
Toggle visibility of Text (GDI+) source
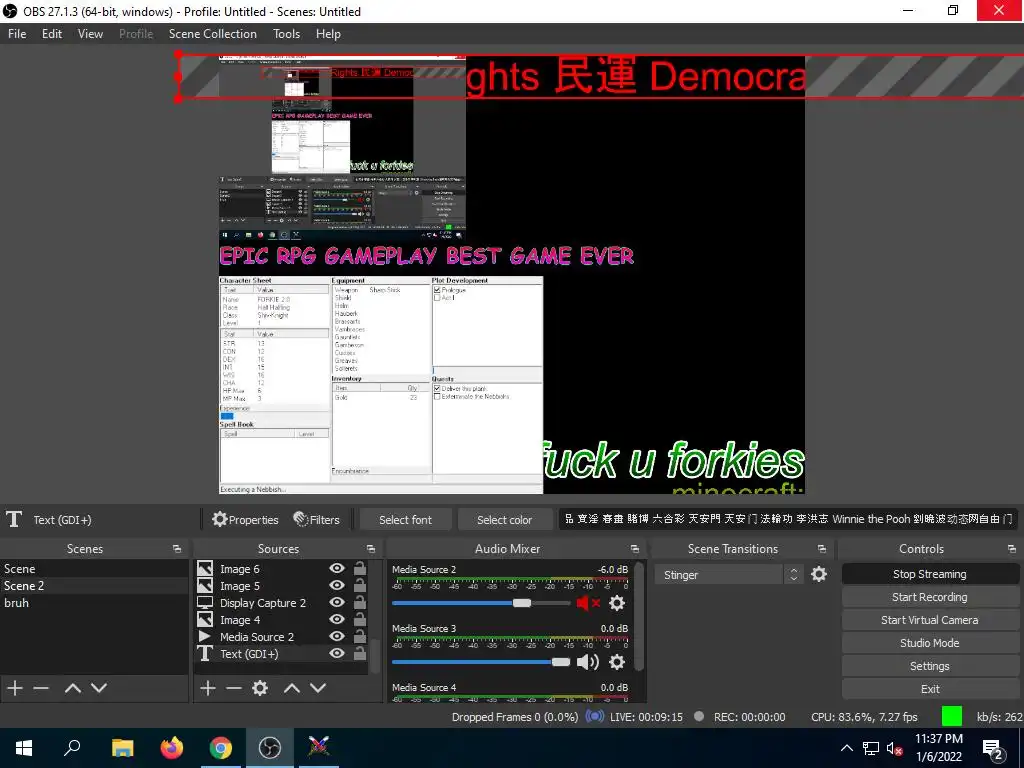click(x=337, y=653)
